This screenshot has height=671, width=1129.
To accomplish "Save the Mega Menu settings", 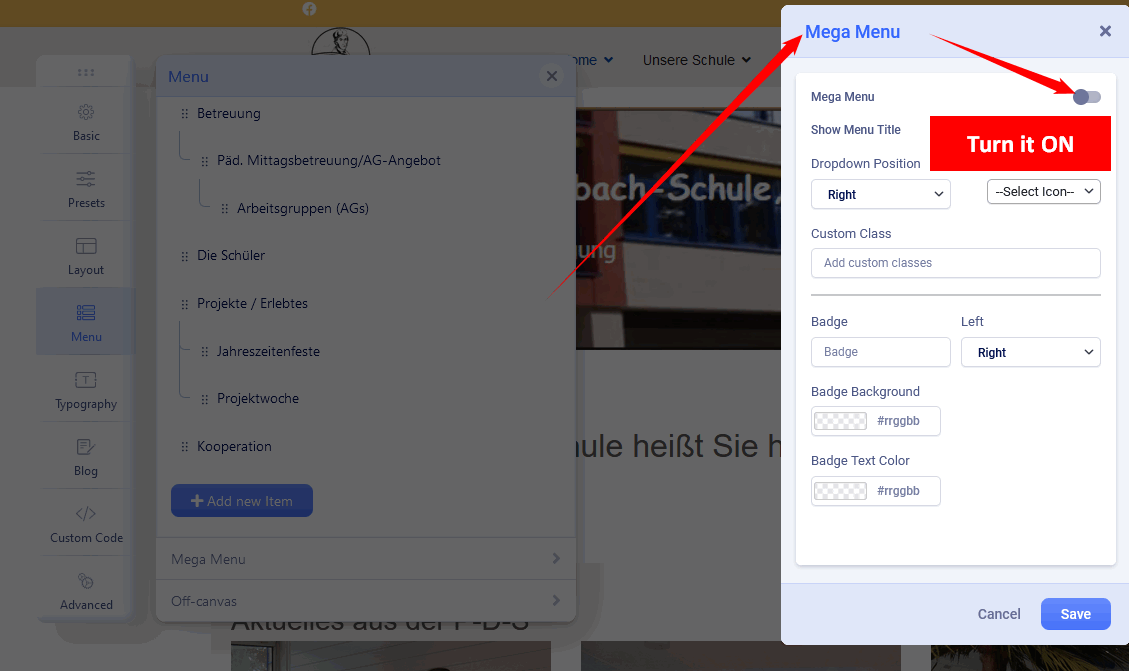I will coord(1075,614).
